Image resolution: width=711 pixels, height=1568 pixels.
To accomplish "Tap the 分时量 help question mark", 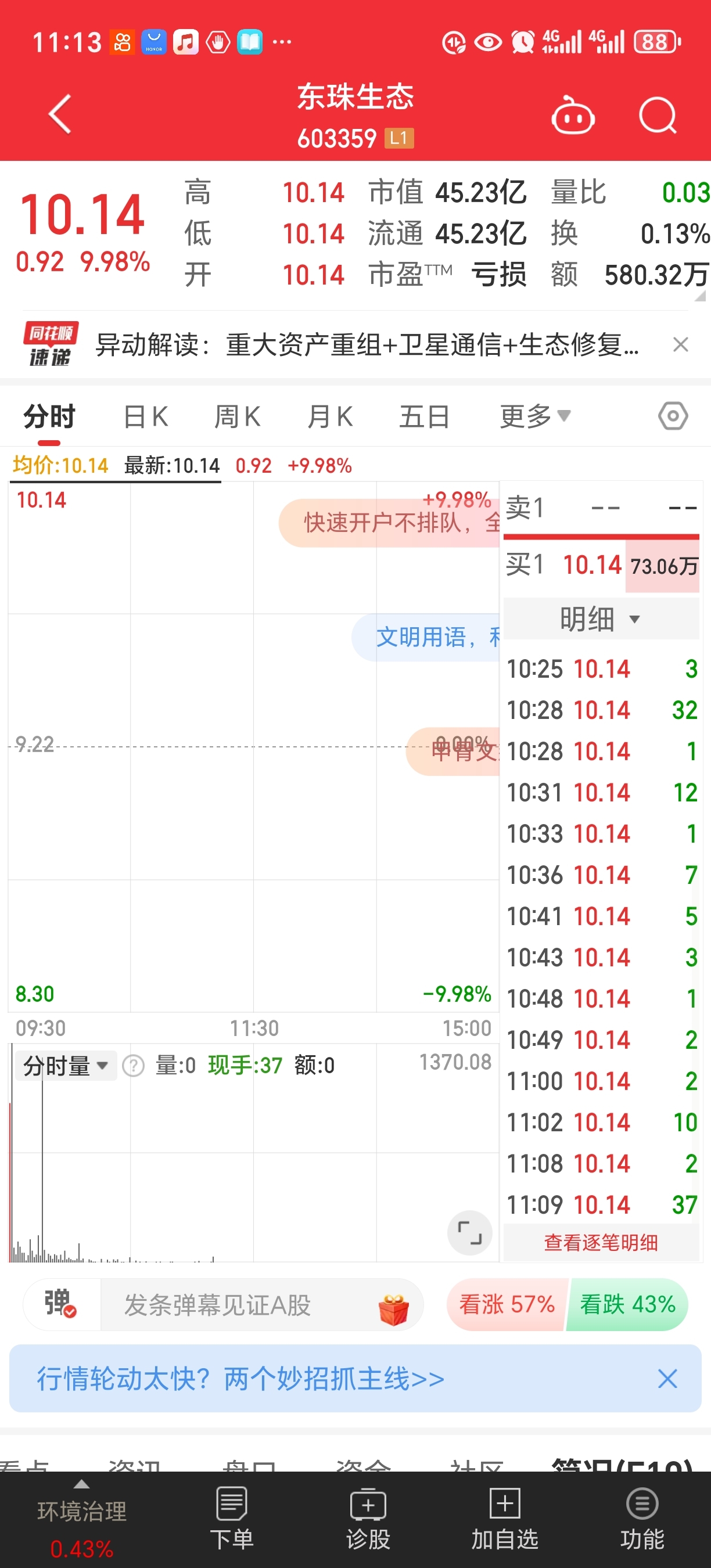I will click(x=134, y=1066).
